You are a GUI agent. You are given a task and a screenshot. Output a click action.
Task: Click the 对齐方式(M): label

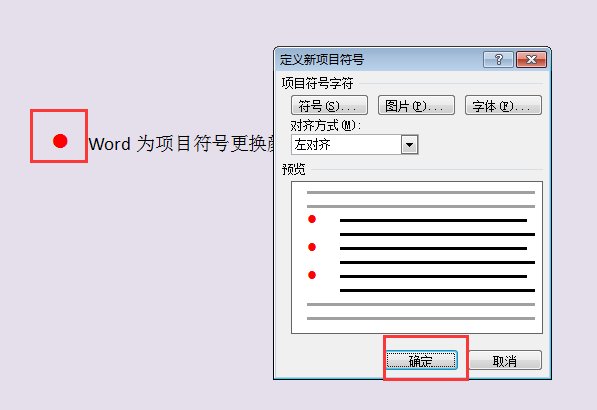(325, 125)
